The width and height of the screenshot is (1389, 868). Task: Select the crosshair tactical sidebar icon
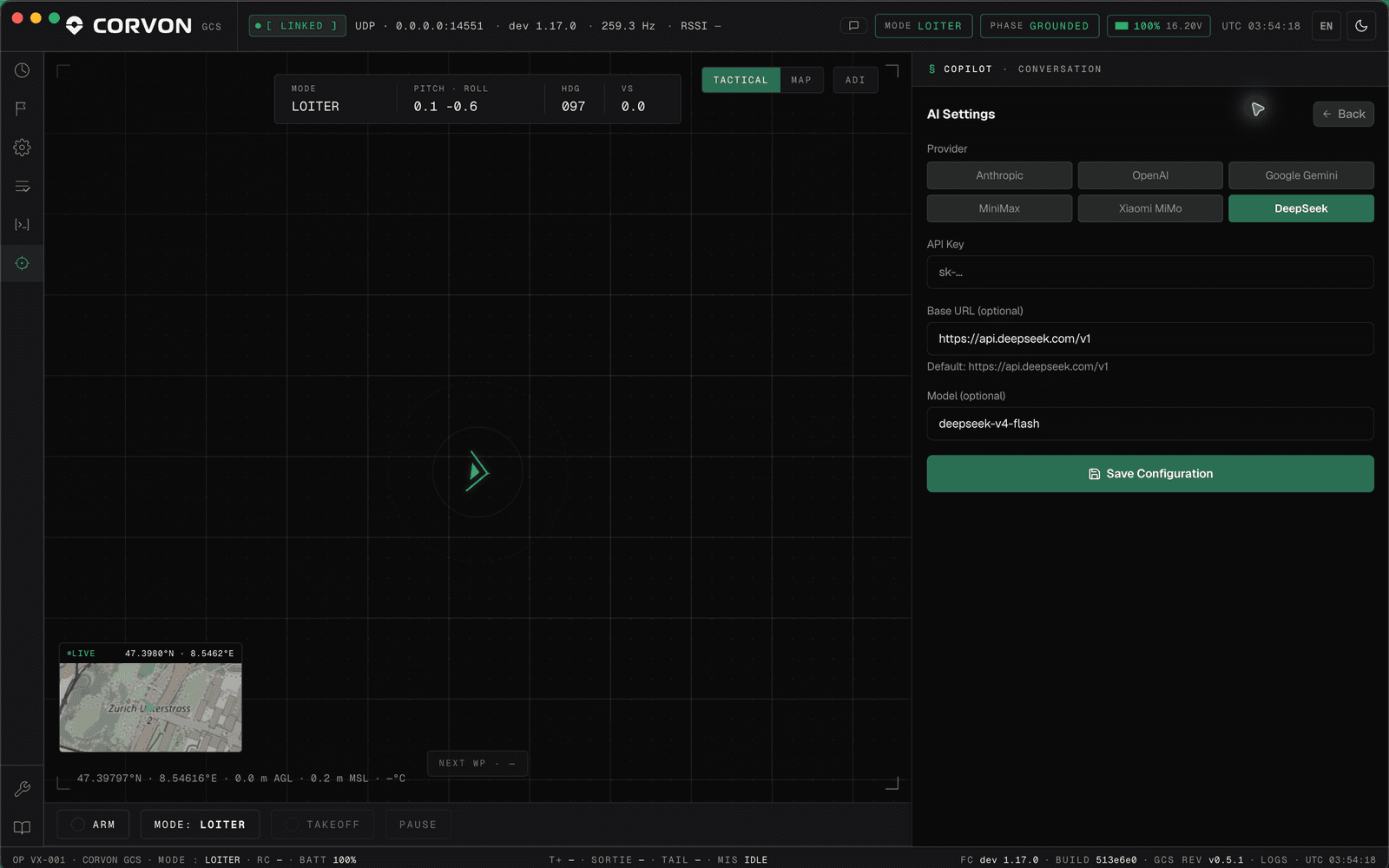(x=22, y=263)
